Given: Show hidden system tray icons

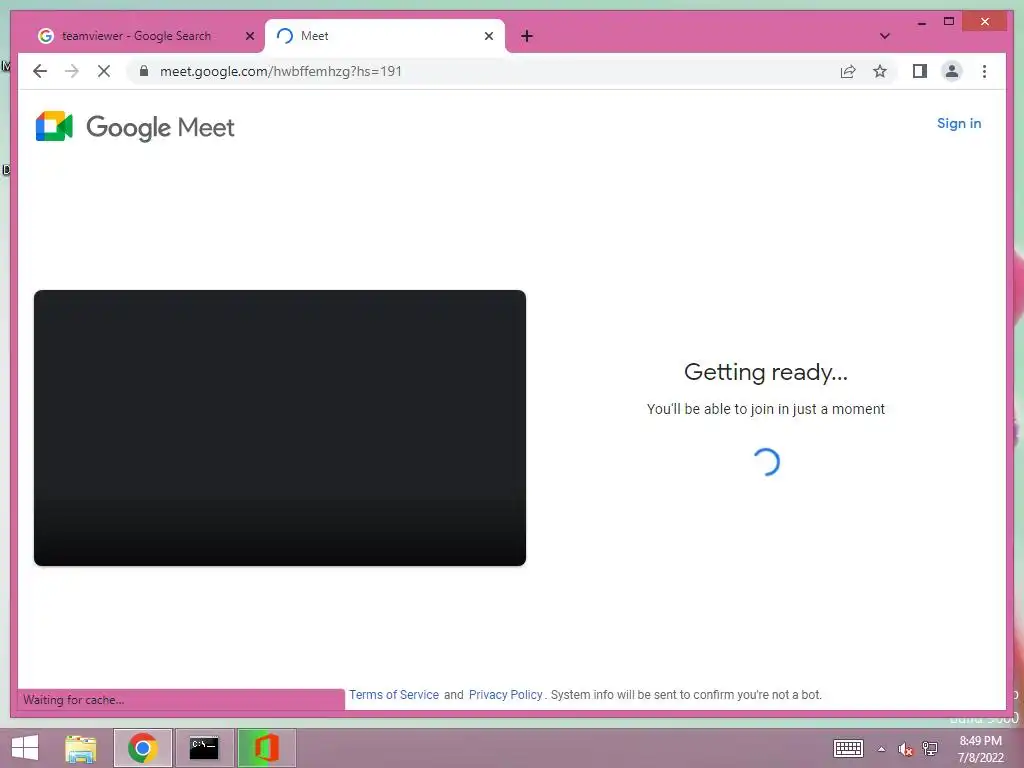Looking at the screenshot, I should tap(881, 749).
